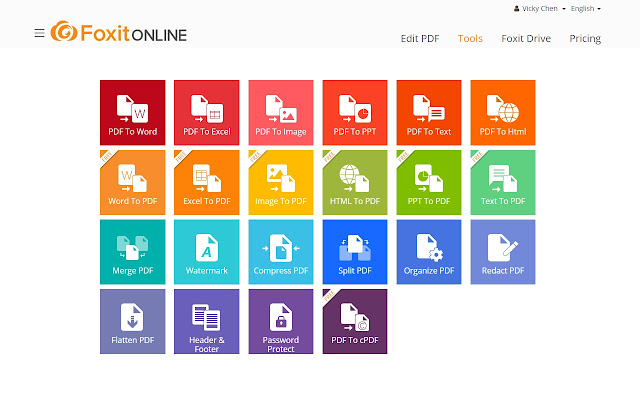
Task: Select the PDF To Excel tile
Action: click(207, 112)
